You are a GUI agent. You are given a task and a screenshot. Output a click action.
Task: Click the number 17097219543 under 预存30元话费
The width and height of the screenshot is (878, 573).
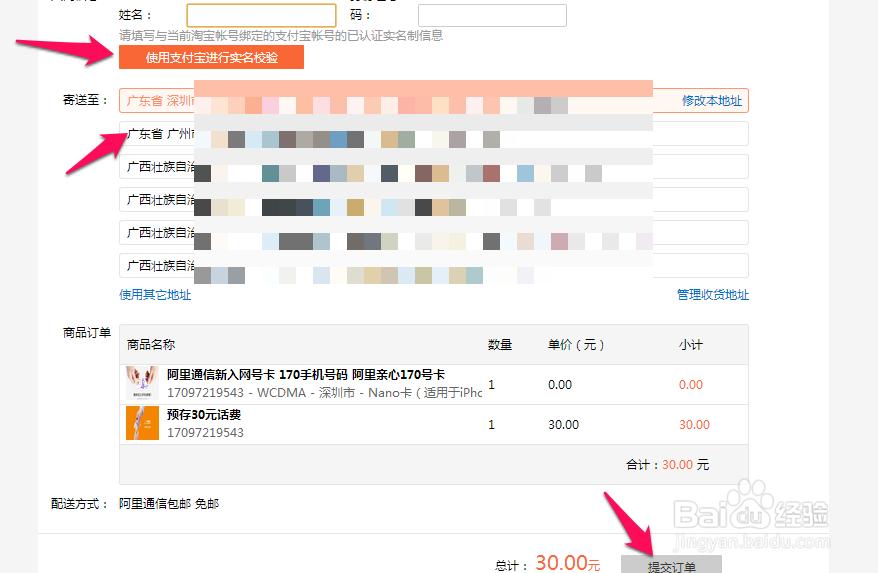(206, 432)
